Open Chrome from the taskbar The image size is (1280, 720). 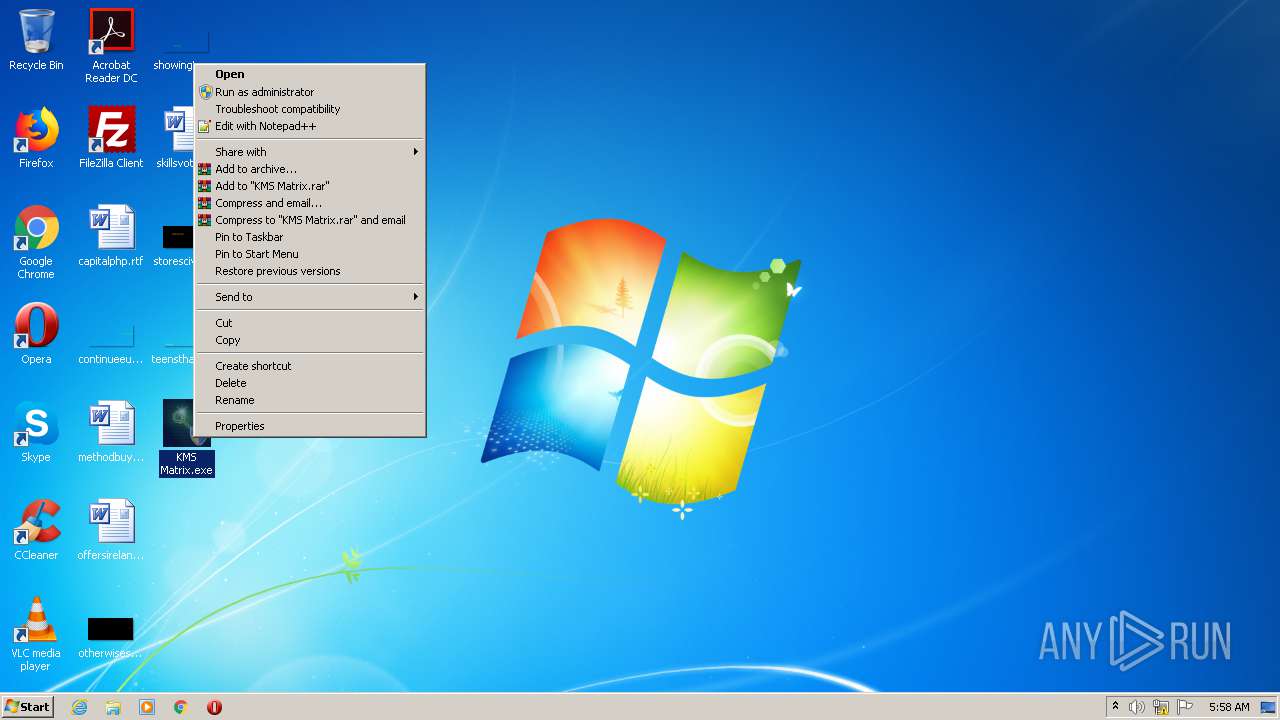point(181,707)
